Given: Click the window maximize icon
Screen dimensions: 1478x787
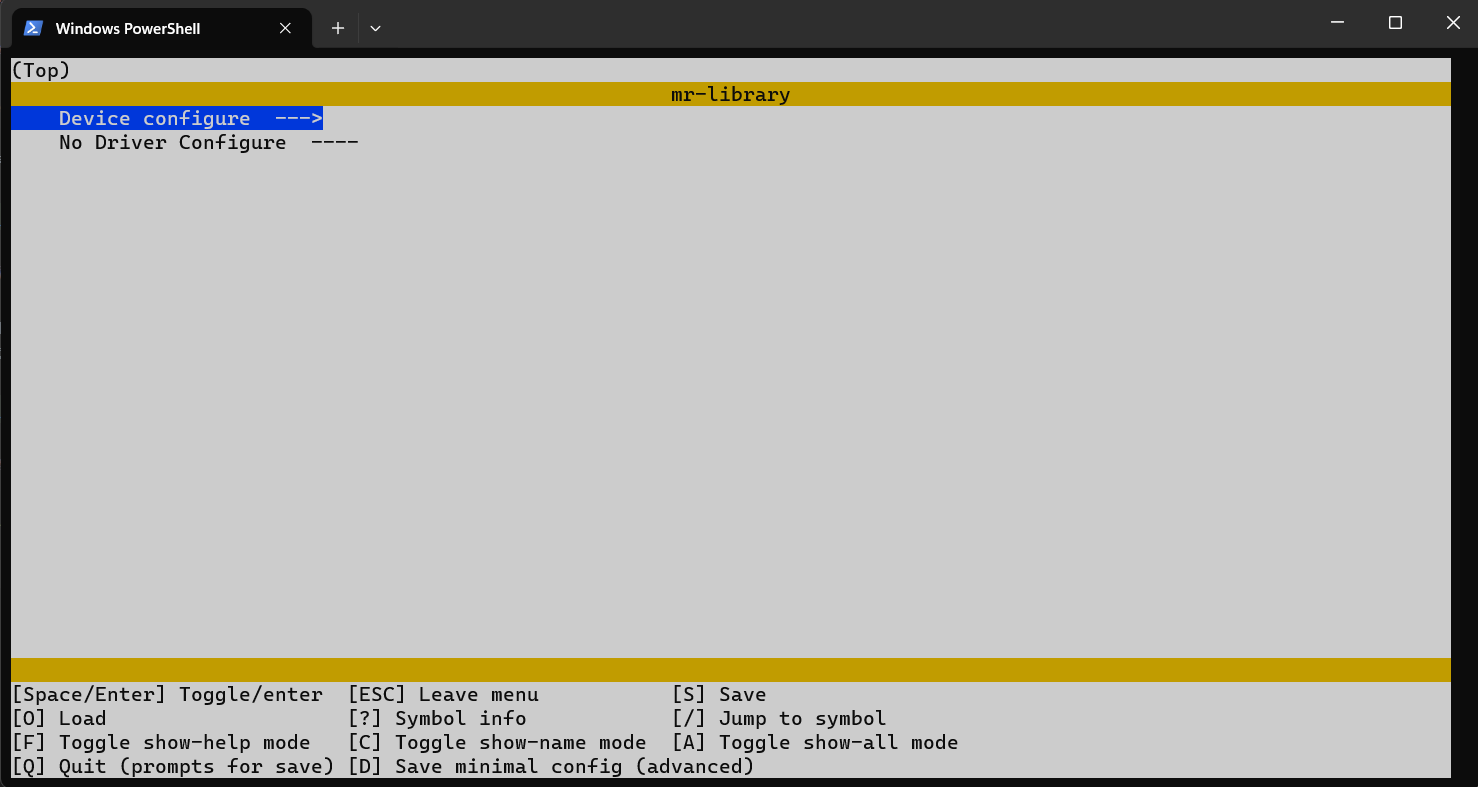Looking at the screenshot, I should click(1395, 22).
